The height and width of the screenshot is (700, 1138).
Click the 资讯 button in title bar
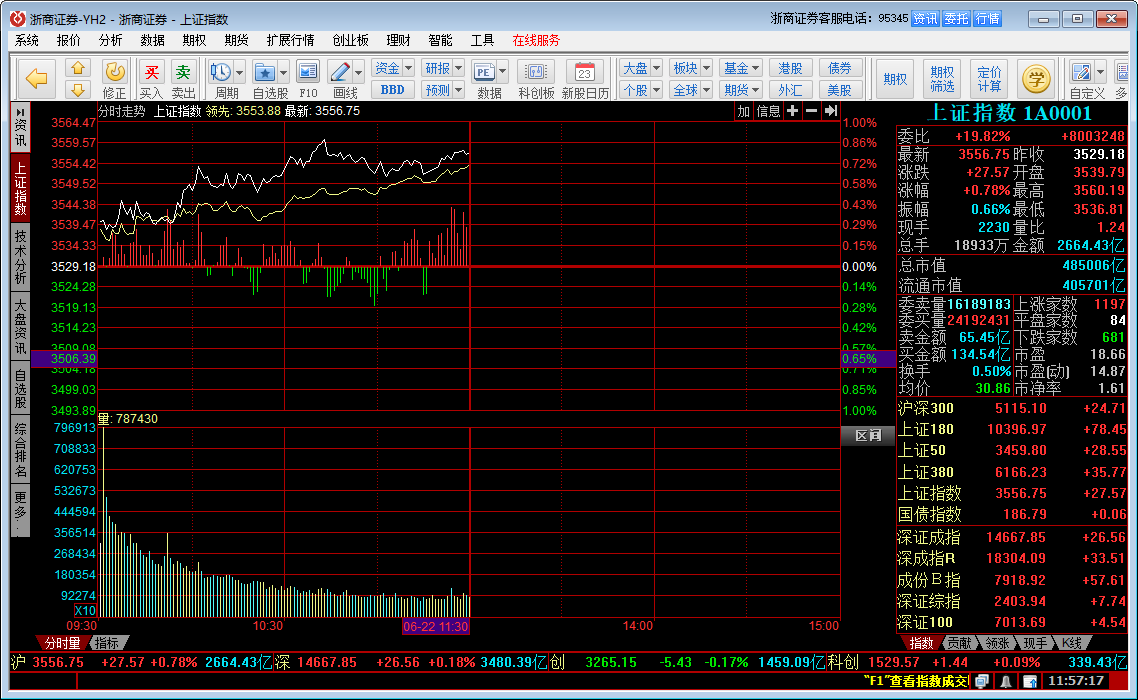[925, 19]
